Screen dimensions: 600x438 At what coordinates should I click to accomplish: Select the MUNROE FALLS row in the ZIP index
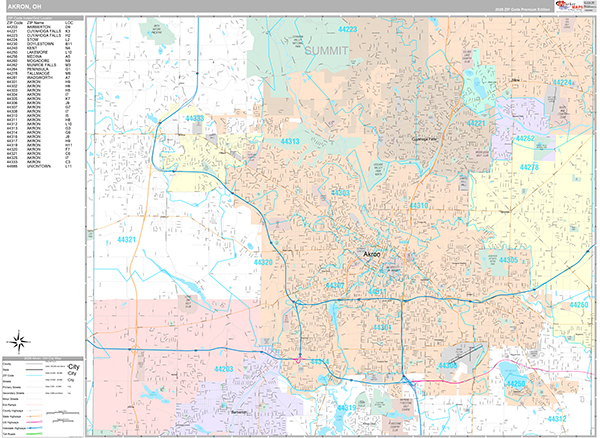click(39, 65)
